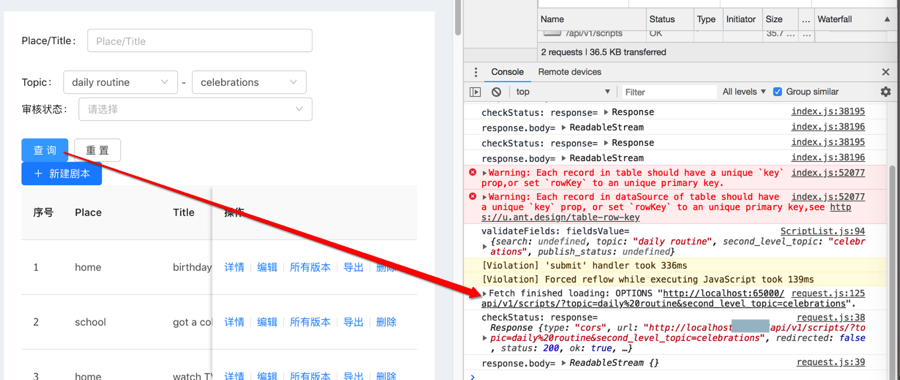This screenshot has height=380, width=900.
Task: Click the console prompt caret at bottom
Action: tap(472, 377)
